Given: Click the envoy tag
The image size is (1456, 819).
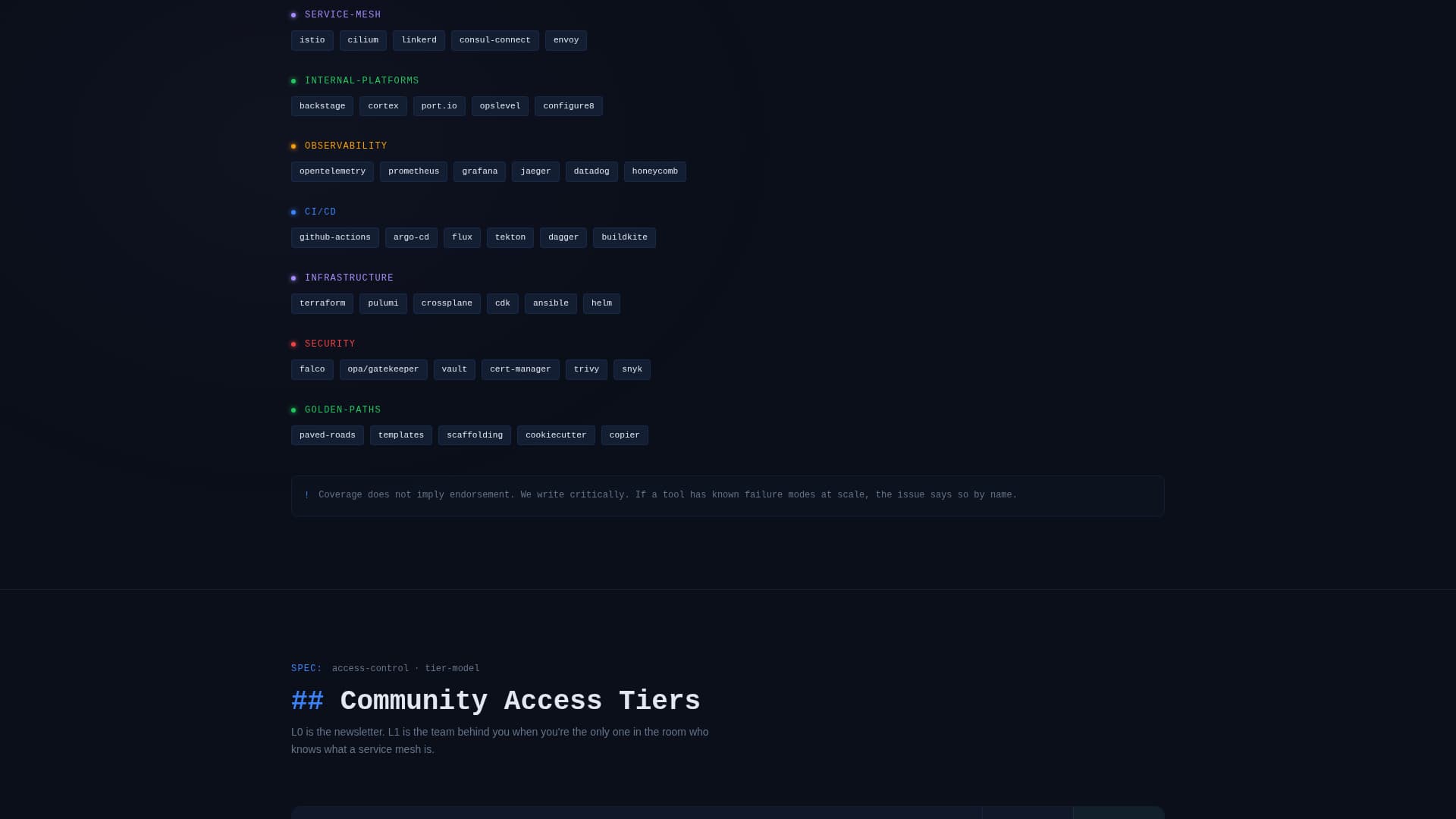Looking at the screenshot, I should pos(566,41).
